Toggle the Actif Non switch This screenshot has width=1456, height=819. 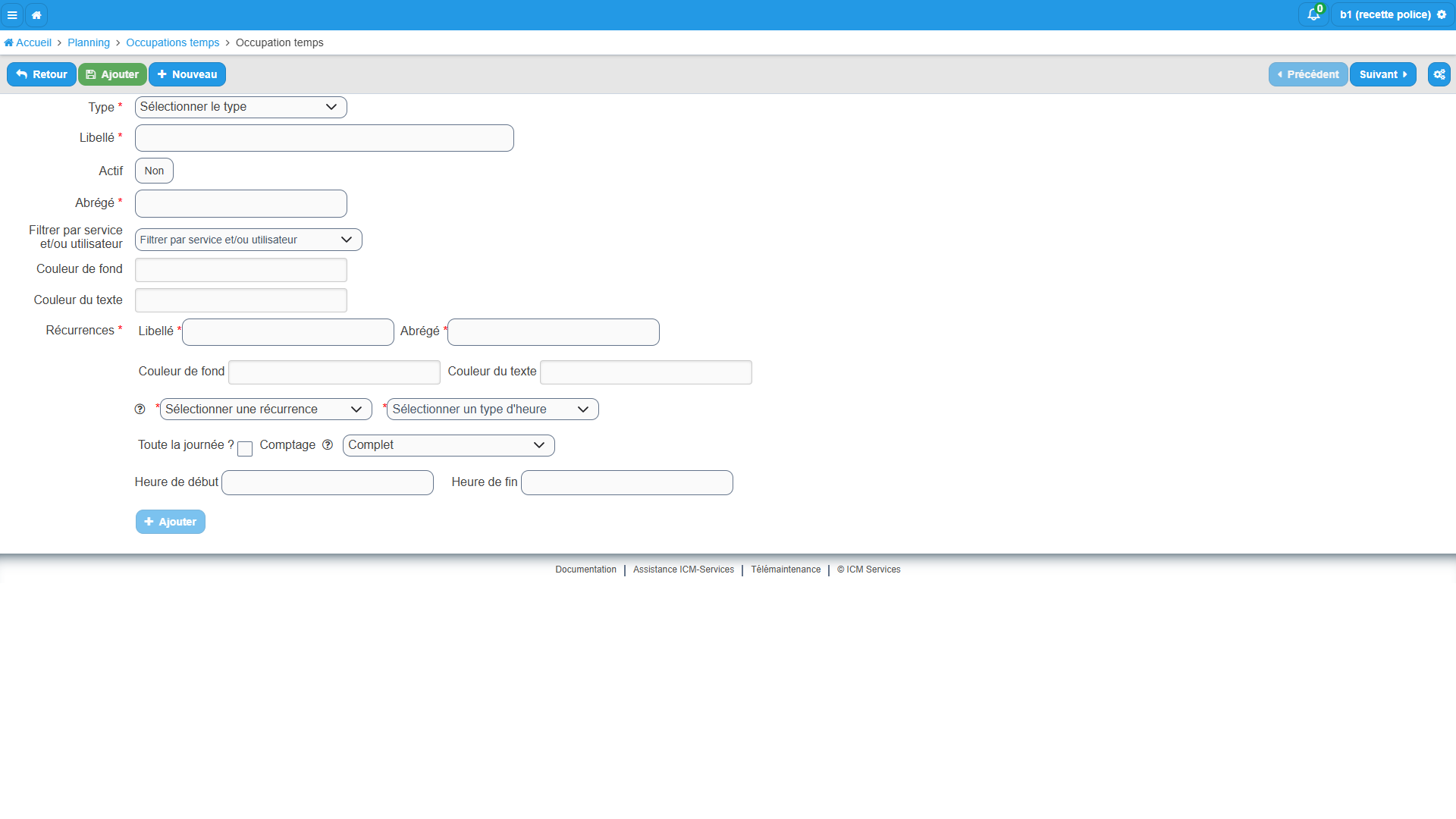pyautogui.click(x=154, y=171)
